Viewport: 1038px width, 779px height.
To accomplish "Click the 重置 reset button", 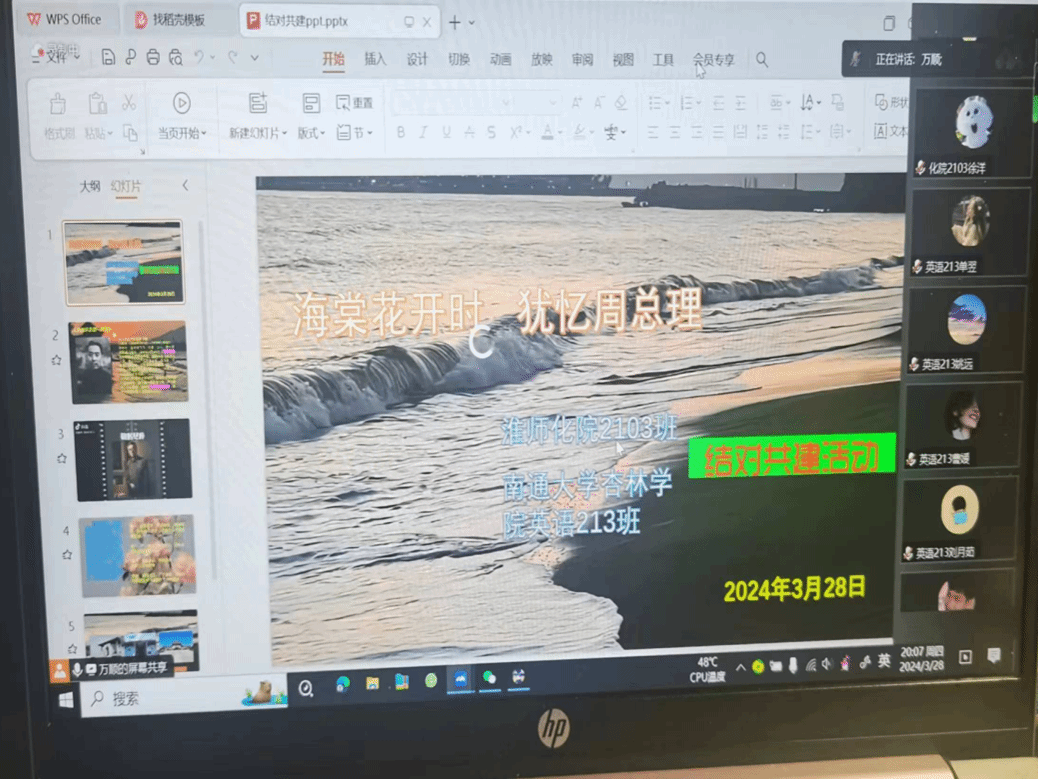I will (x=355, y=103).
